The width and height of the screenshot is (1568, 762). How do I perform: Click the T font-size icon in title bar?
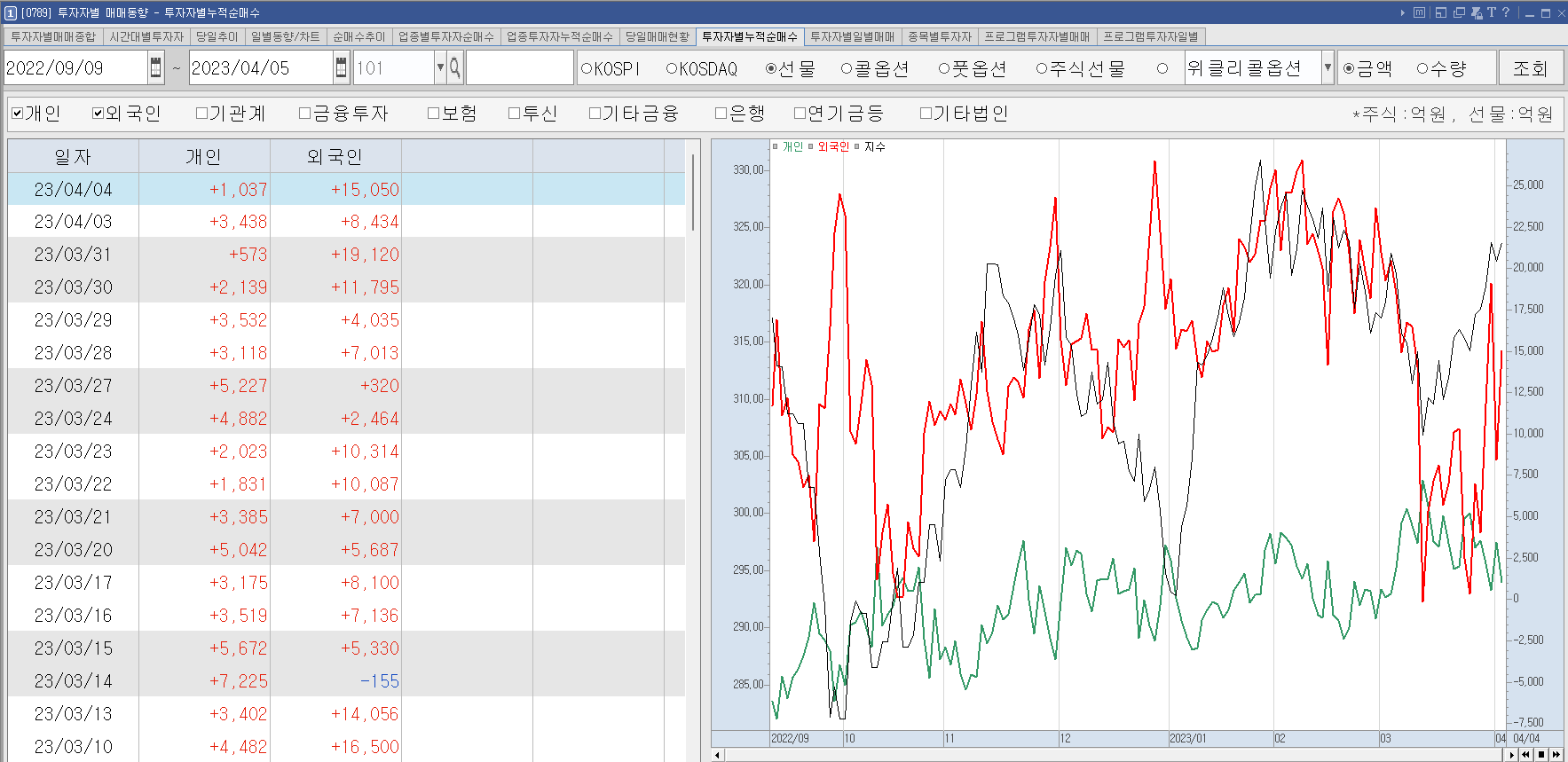pos(1492,12)
